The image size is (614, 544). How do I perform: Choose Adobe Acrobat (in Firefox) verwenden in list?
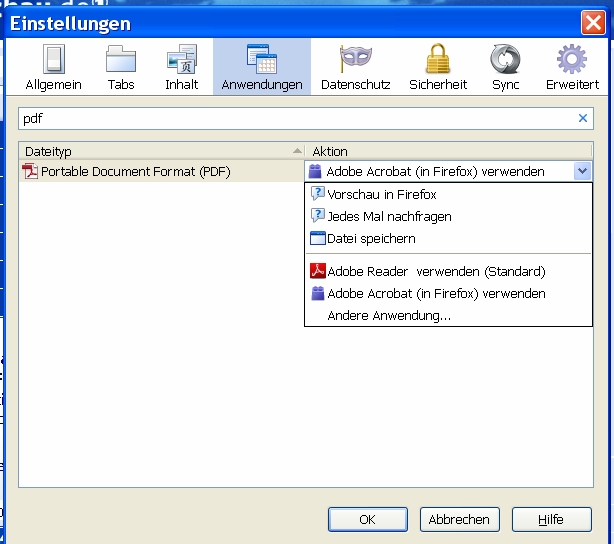[448, 293]
